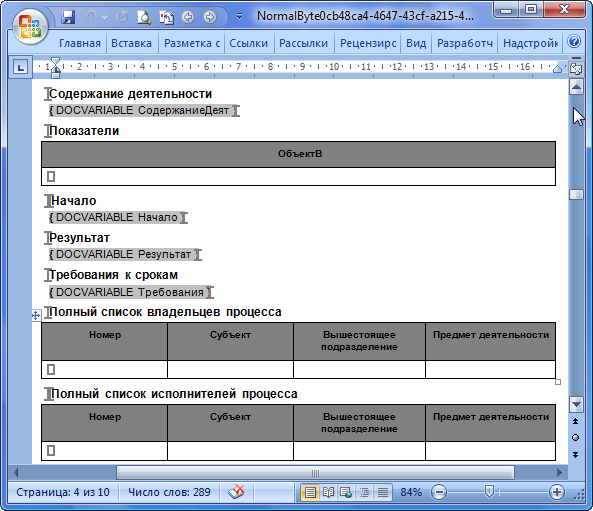Open Print Preview from quick access toolbar
This screenshot has height=511, width=593.
[x=144, y=17]
